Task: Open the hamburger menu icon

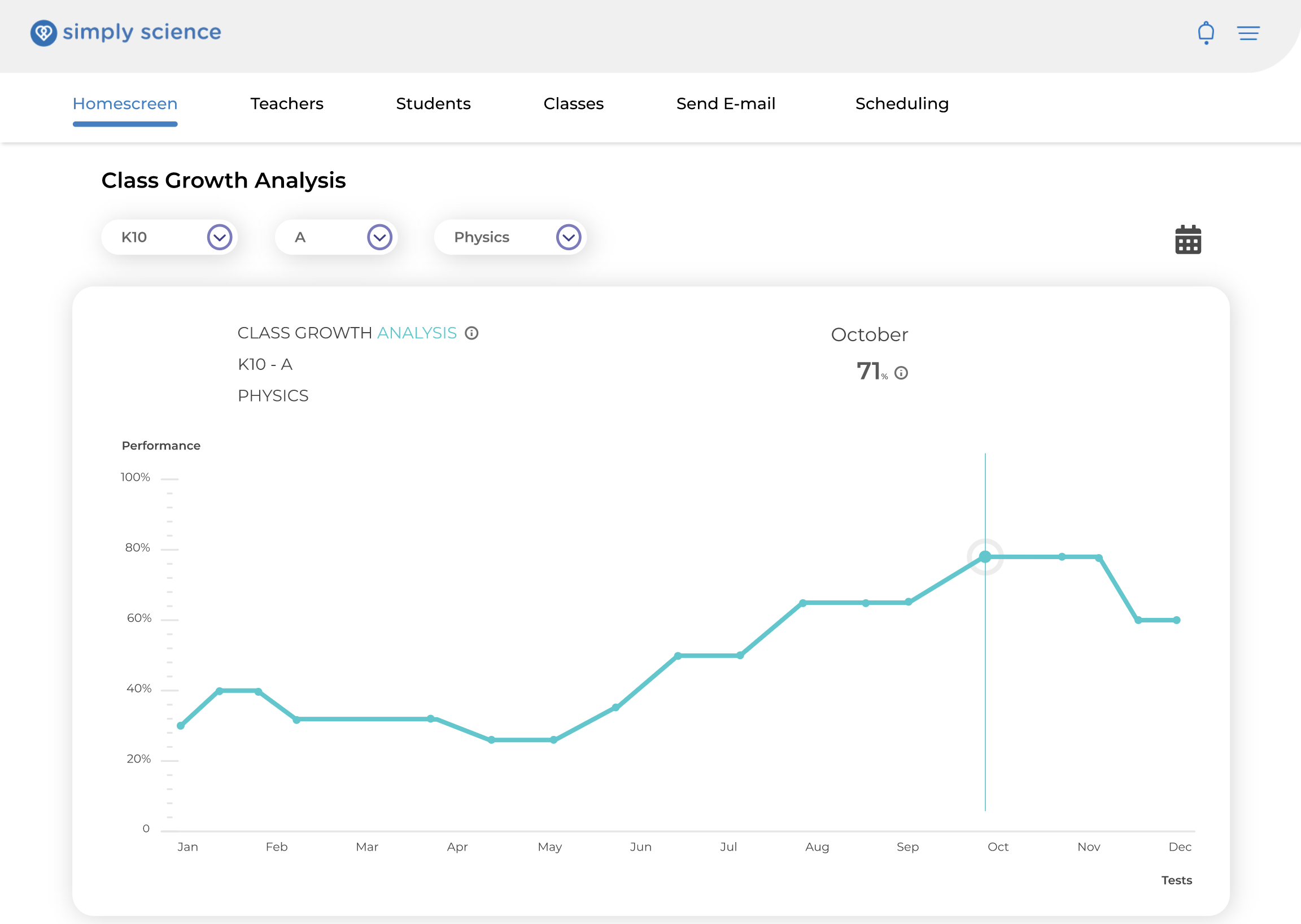Action: tap(1248, 33)
